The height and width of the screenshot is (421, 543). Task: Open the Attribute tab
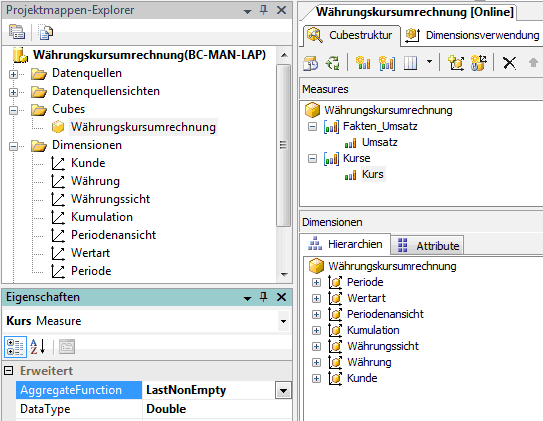click(428, 246)
